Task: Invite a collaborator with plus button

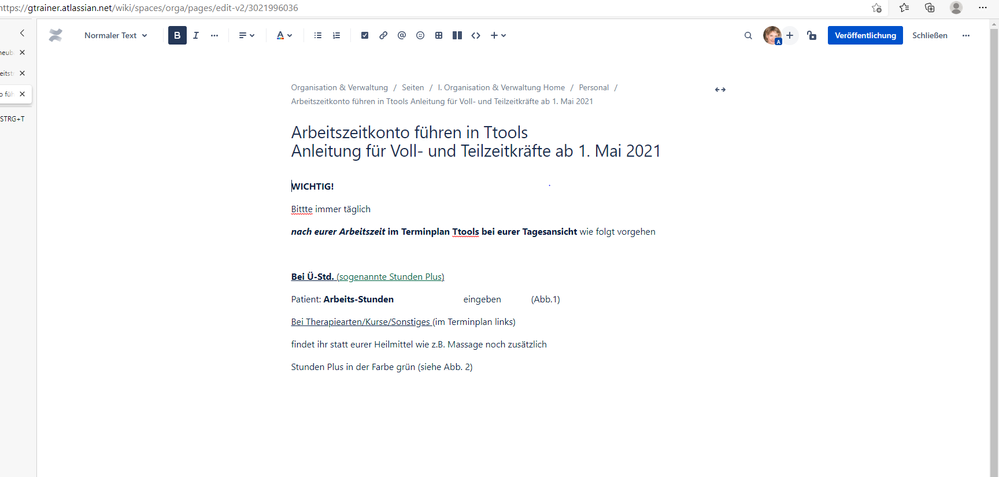Action: point(789,36)
